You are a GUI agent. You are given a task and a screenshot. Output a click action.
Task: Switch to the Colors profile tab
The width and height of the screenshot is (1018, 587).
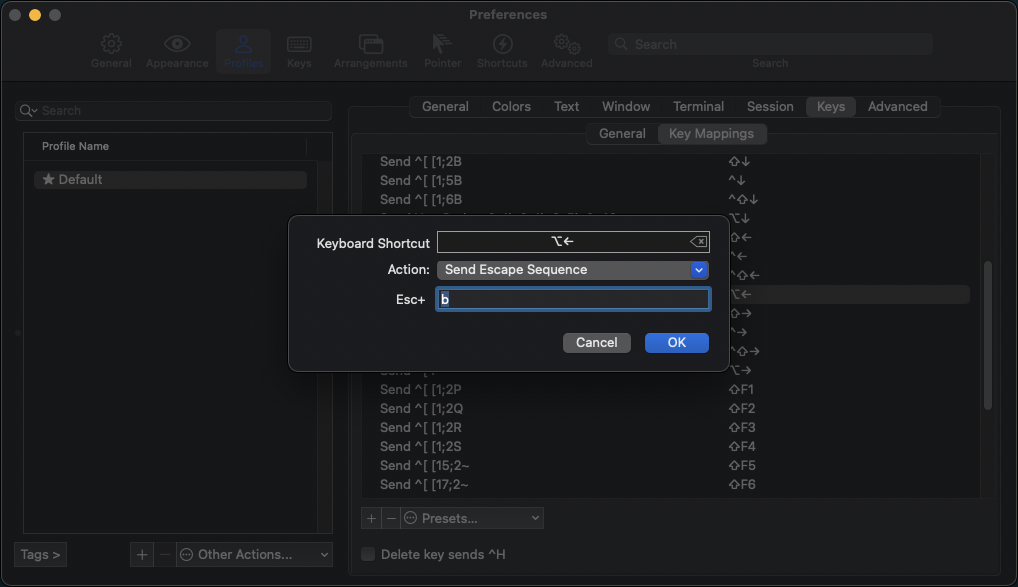coord(511,106)
